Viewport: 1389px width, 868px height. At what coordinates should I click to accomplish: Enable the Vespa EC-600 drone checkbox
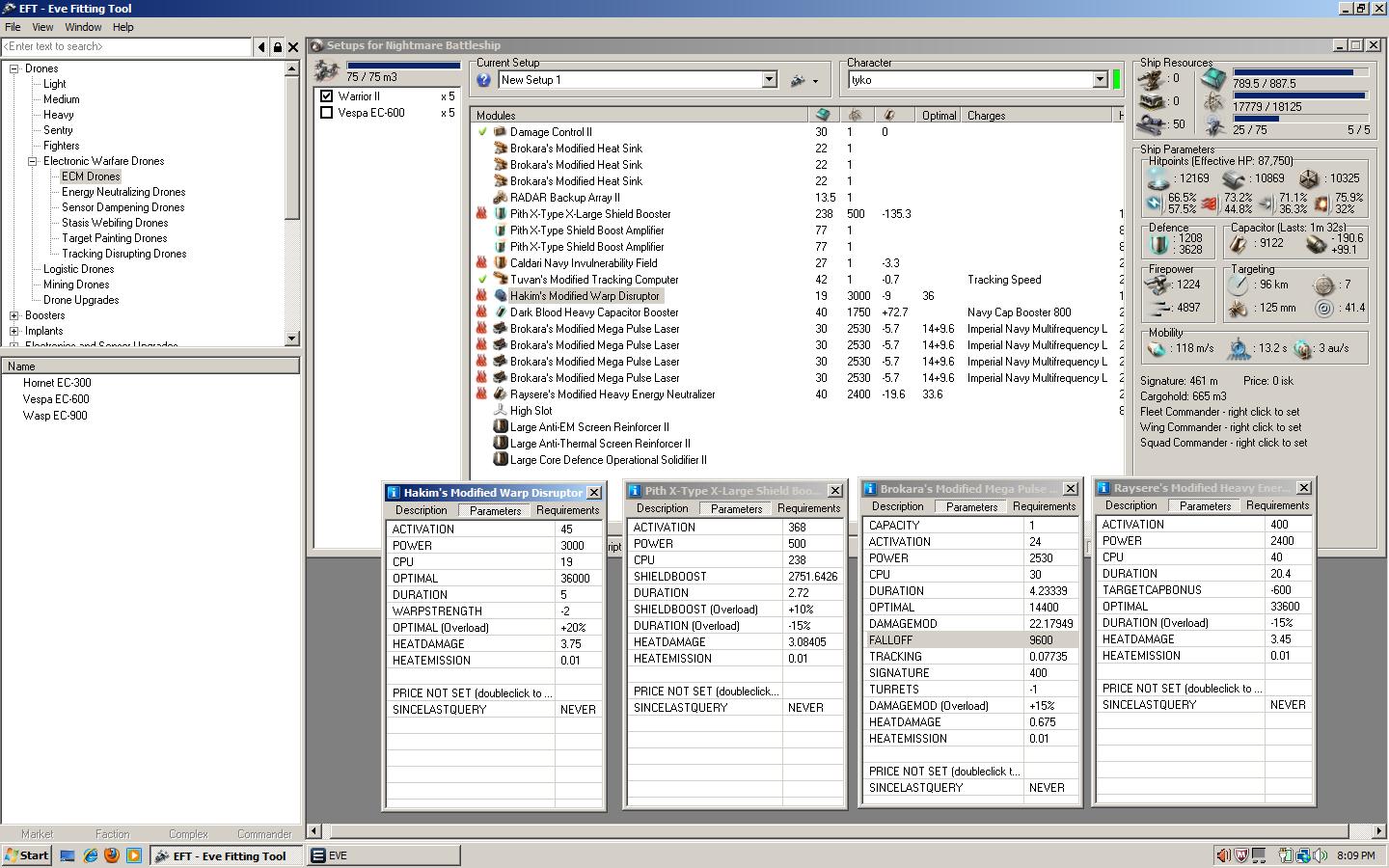click(327, 113)
